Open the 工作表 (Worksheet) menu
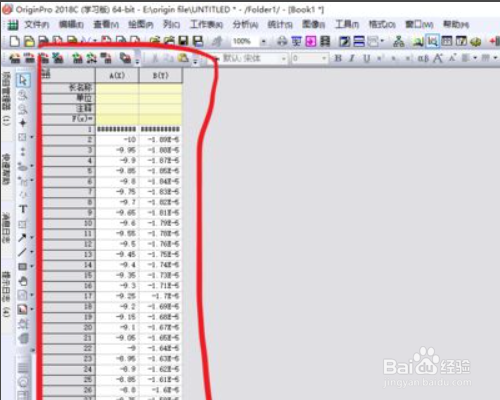Image resolution: width=500 pixels, height=400 pixels. [206, 24]
